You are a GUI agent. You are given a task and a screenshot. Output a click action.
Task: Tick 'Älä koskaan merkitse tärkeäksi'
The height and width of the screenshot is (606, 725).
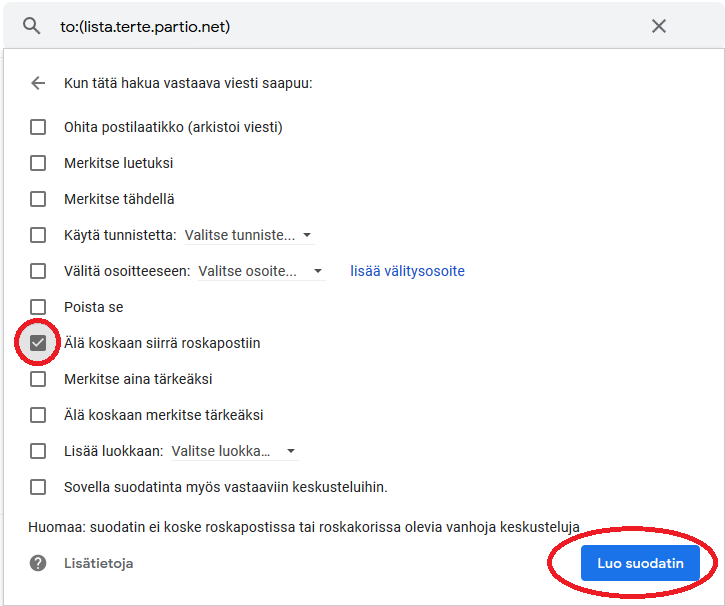(x=38, y=415)
